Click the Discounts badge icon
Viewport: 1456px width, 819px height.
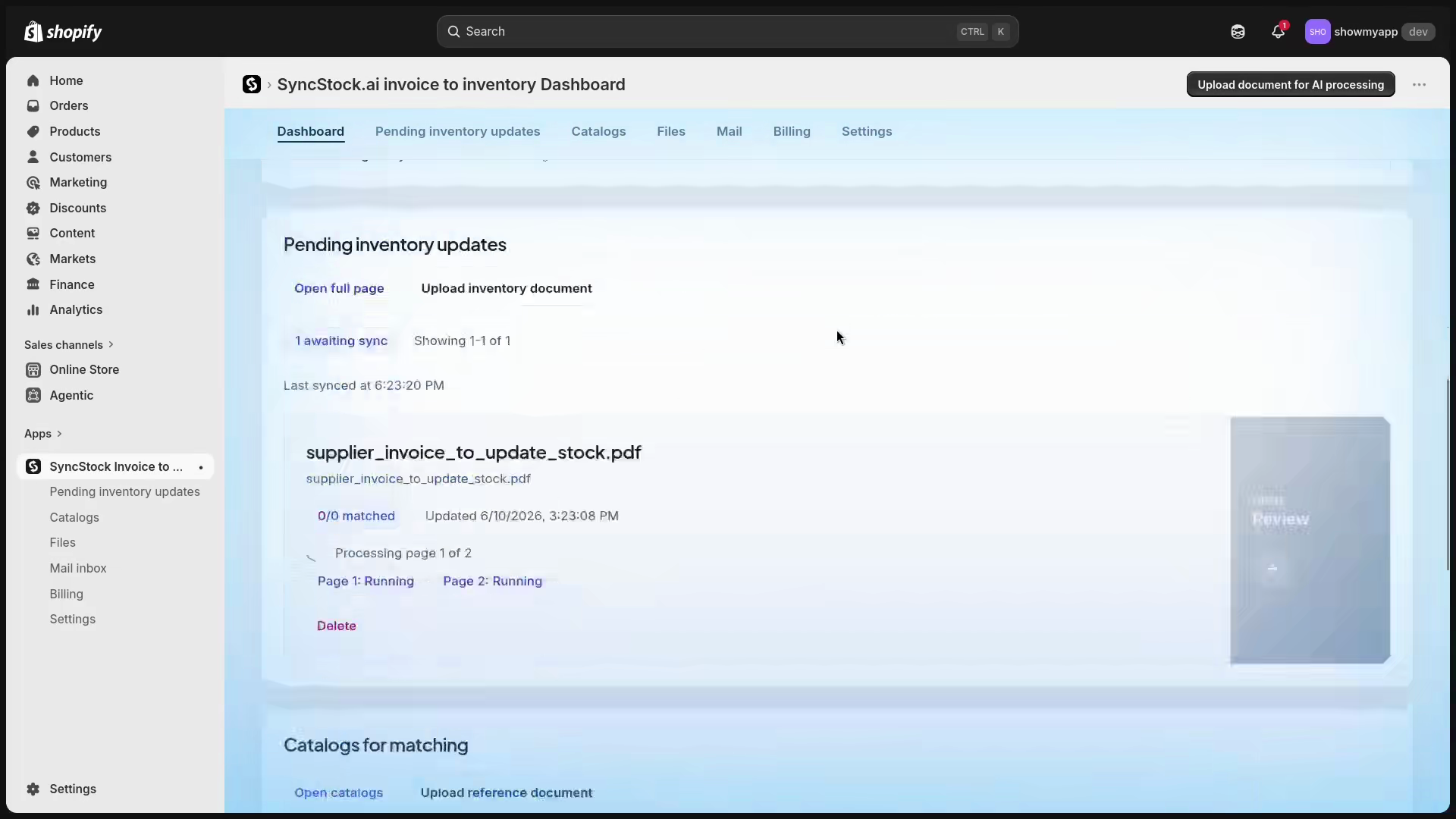click(x=33, y=208)
